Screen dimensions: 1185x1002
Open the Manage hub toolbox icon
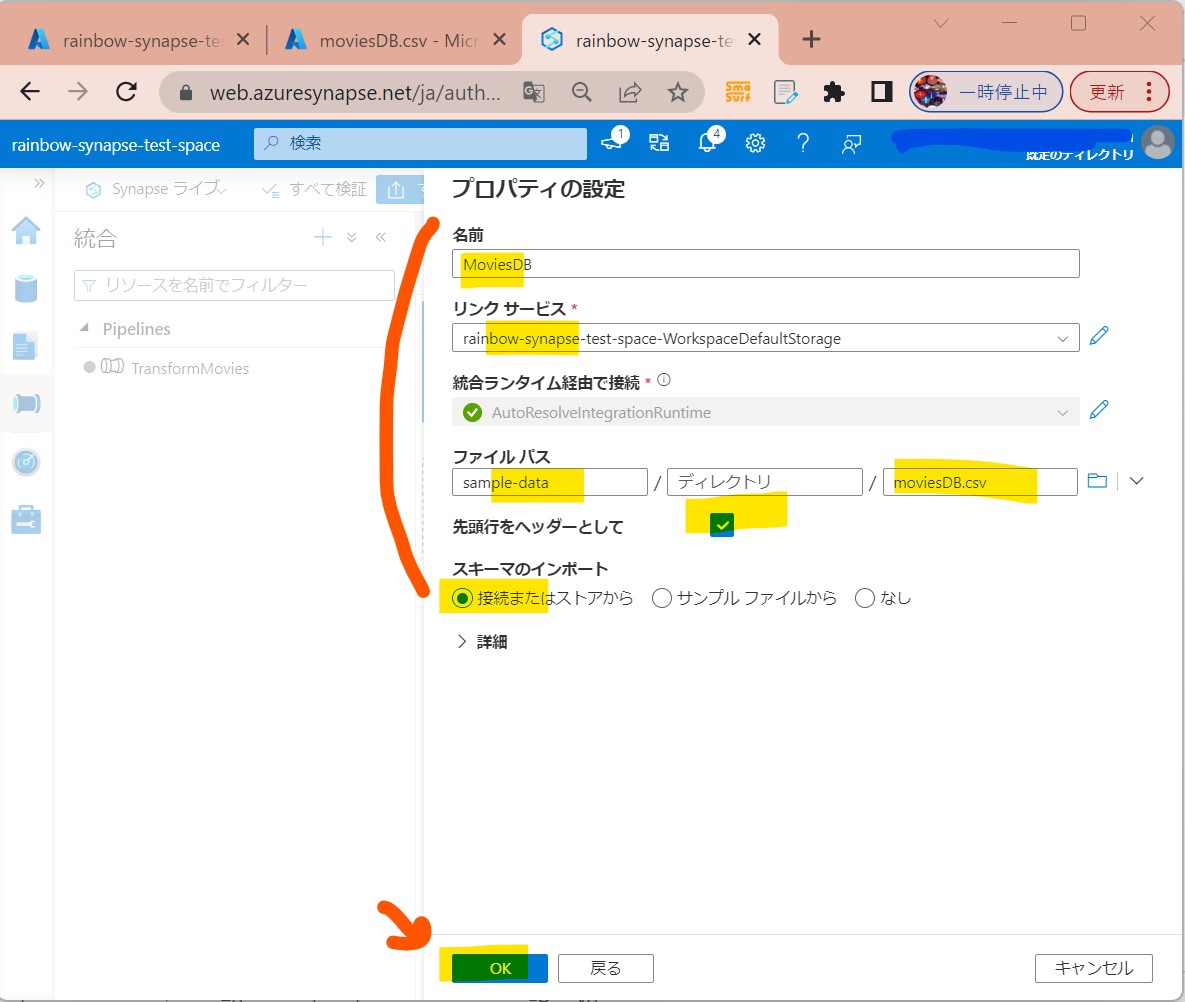(26, 520)
